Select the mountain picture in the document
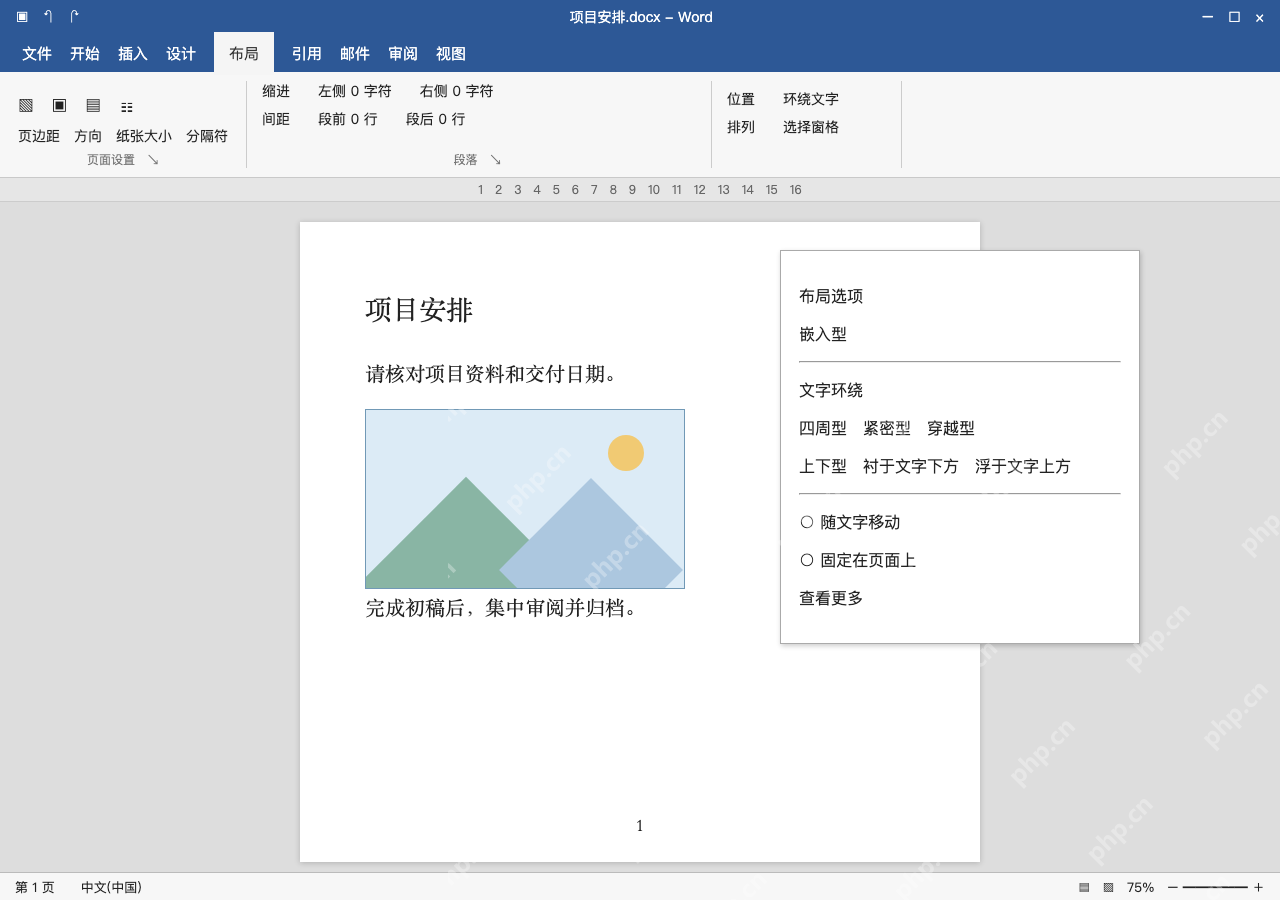 click(525, 499)
